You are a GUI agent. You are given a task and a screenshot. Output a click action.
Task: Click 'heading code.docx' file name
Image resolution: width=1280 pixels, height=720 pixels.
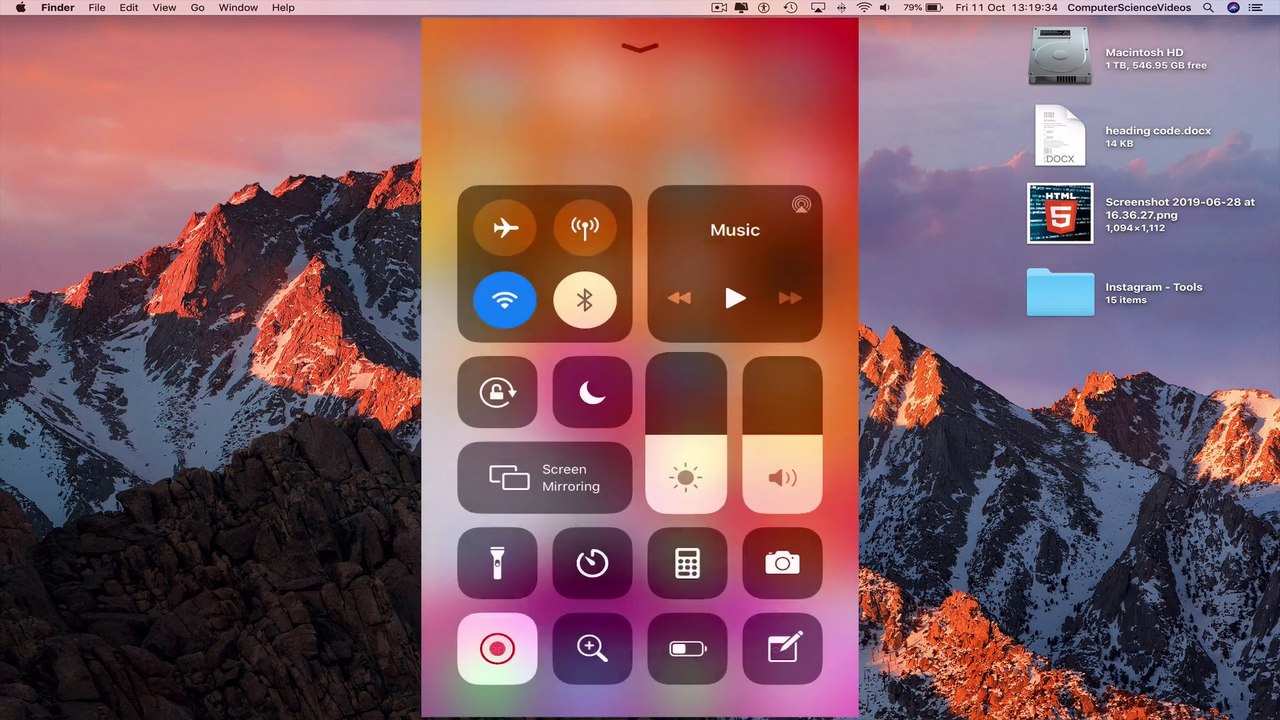pyautogui.click(x=1158, y=130)
